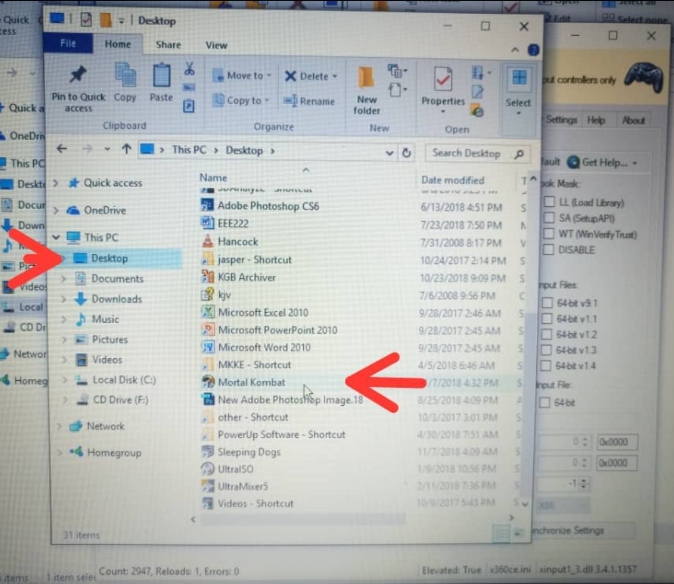Open the Copy to dropdown

pyautogui.click(x=242, y=100)
